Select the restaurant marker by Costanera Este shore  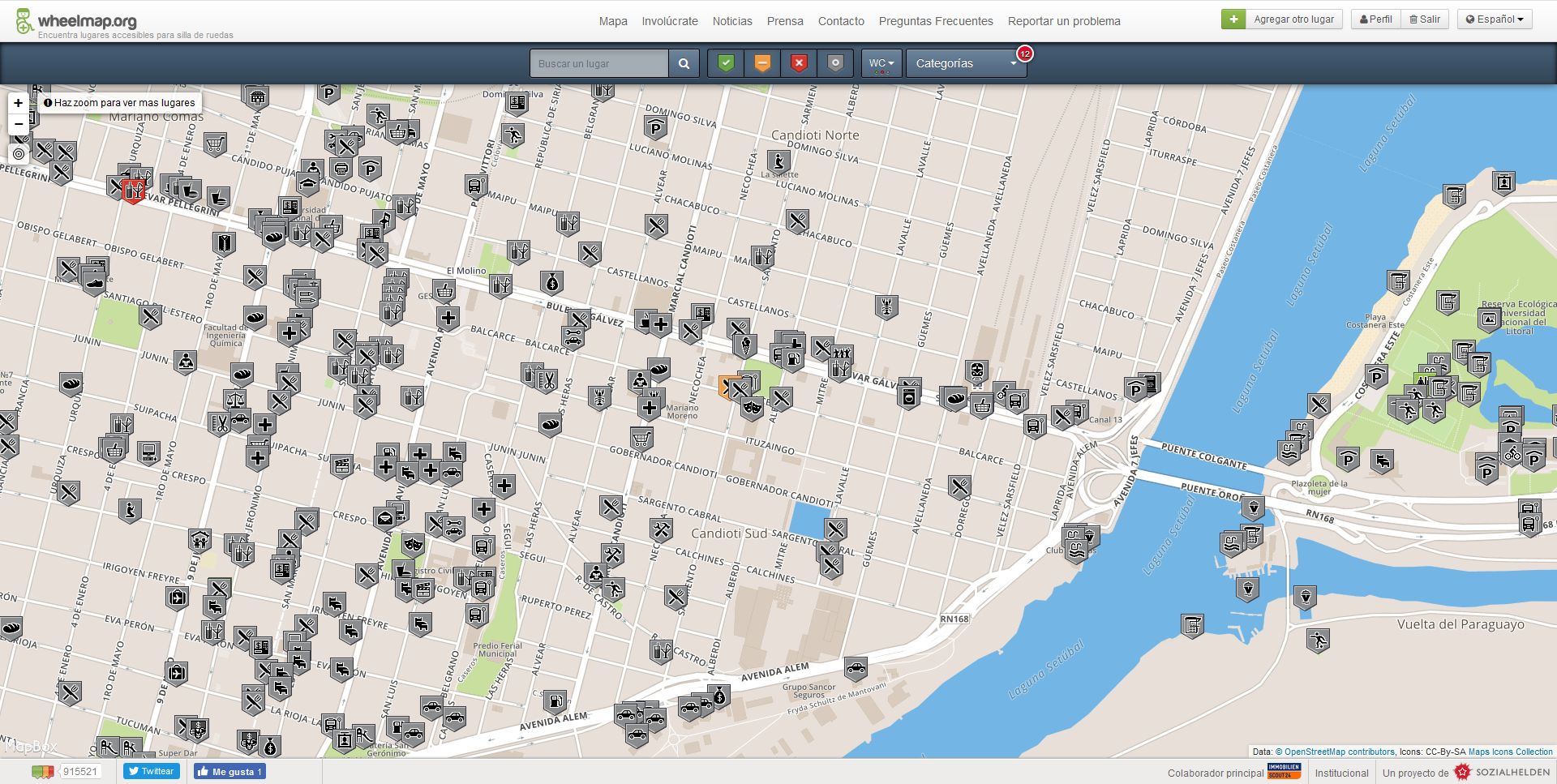click(x=1319, y=404)
